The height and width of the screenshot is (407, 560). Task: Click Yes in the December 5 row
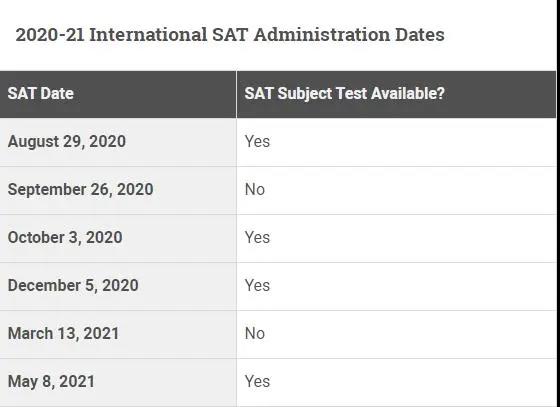coord(257,285)
